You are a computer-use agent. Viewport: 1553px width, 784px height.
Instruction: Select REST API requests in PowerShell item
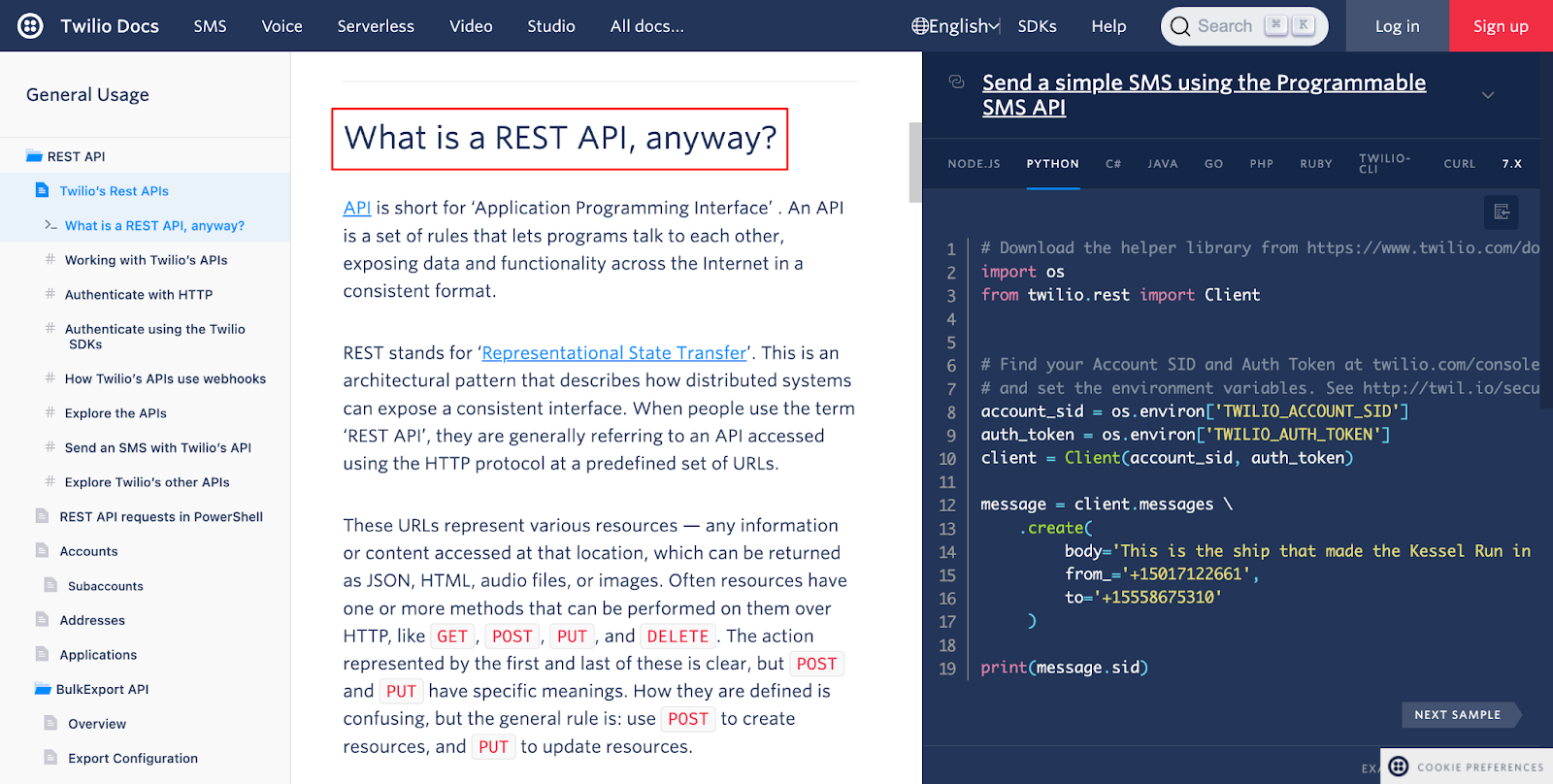pos(161,516)
